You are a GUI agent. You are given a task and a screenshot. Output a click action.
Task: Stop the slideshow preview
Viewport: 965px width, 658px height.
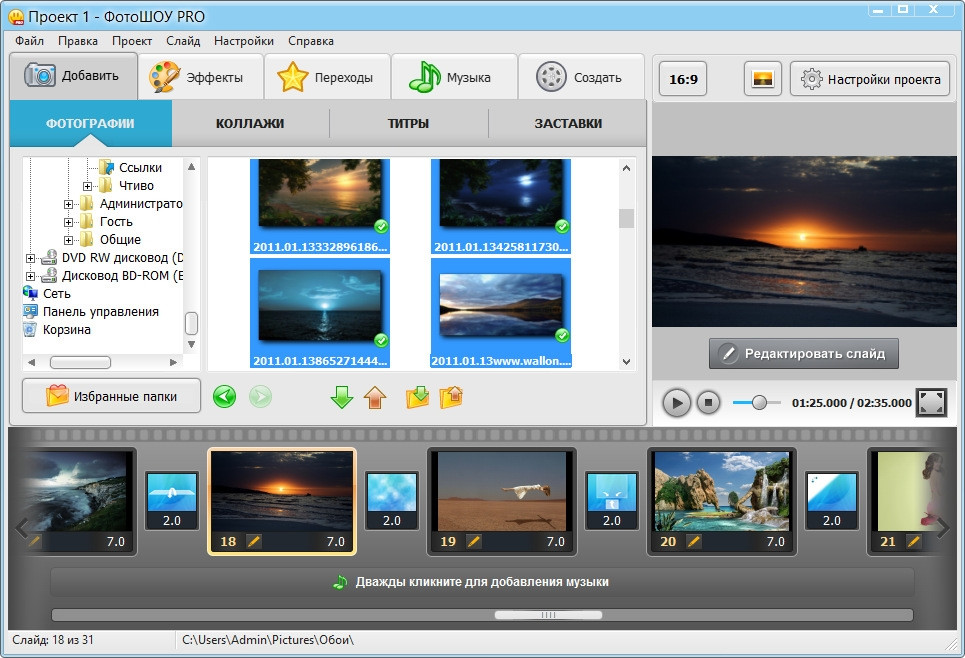(708, 403)
